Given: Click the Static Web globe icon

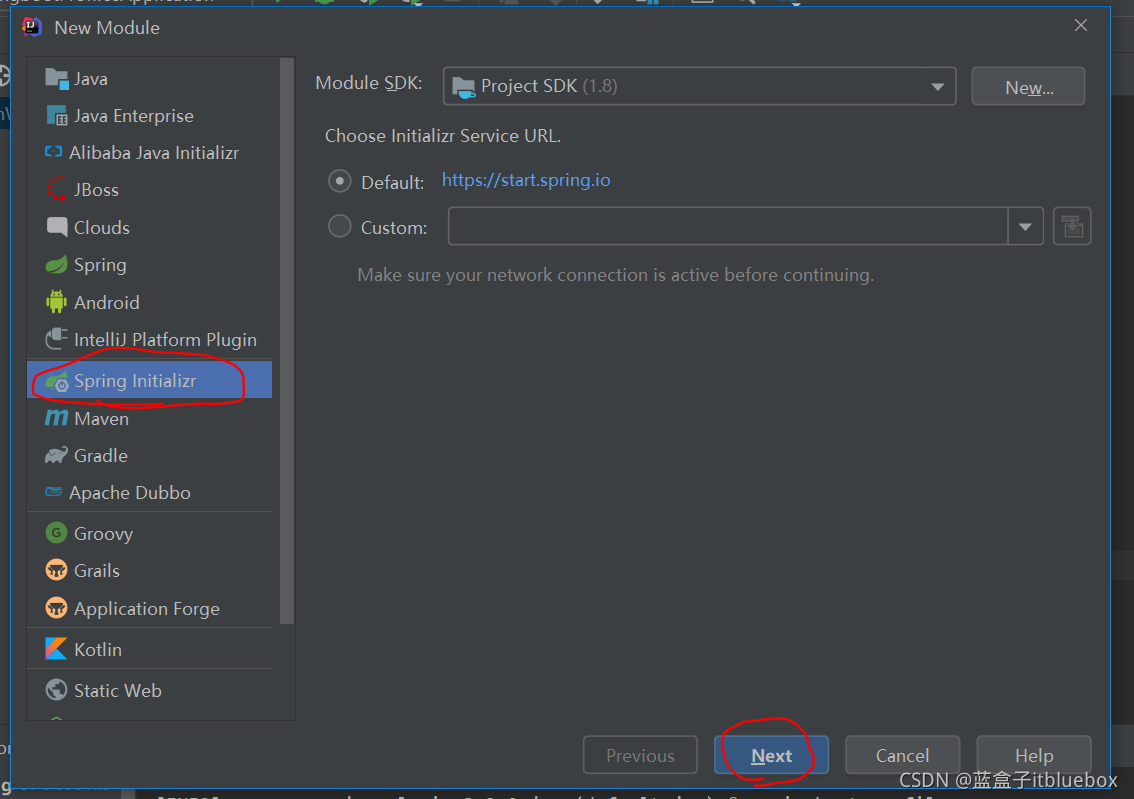Looking at the screenshot, I should (x=56, y=690).
